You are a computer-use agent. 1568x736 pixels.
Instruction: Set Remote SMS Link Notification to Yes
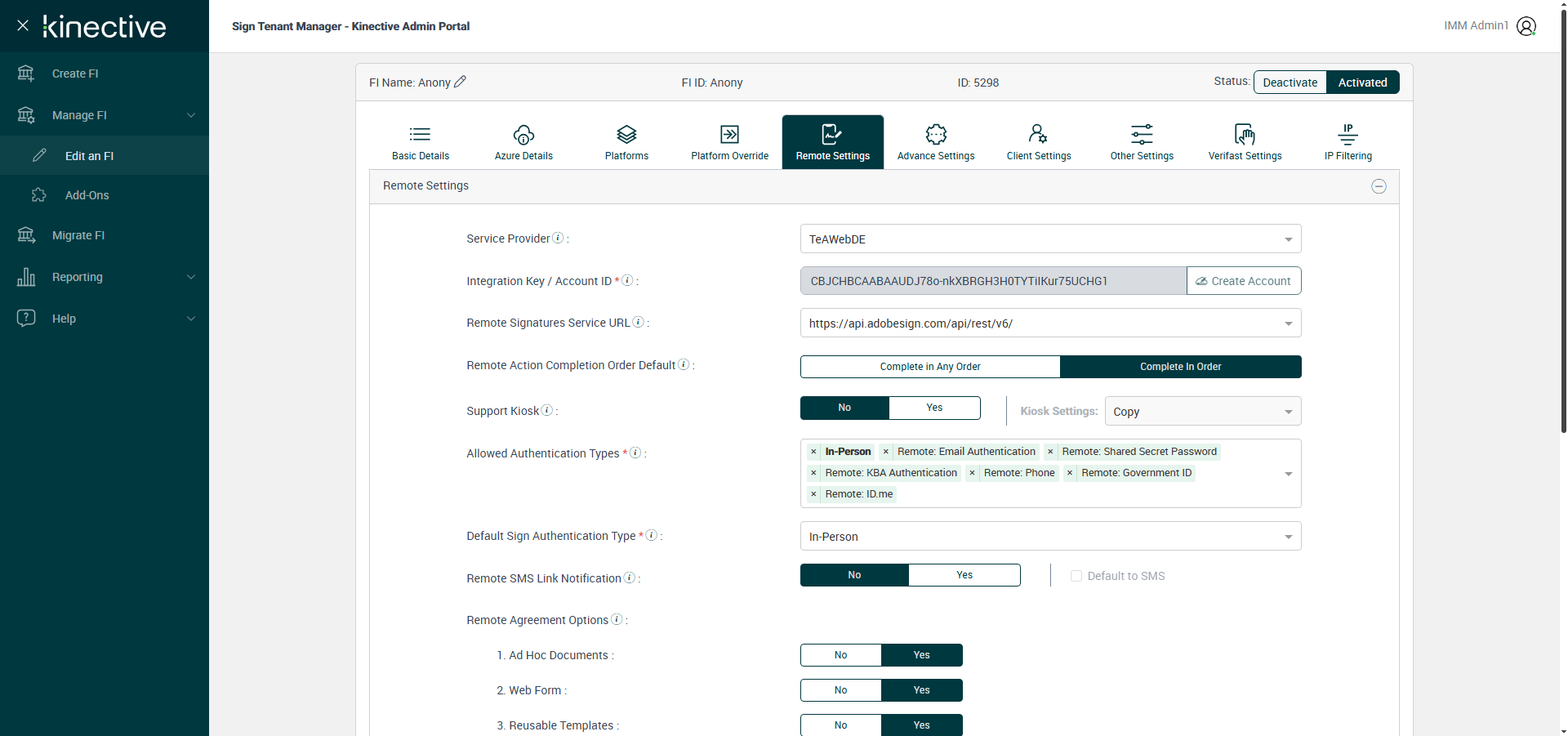click(964, 575)
